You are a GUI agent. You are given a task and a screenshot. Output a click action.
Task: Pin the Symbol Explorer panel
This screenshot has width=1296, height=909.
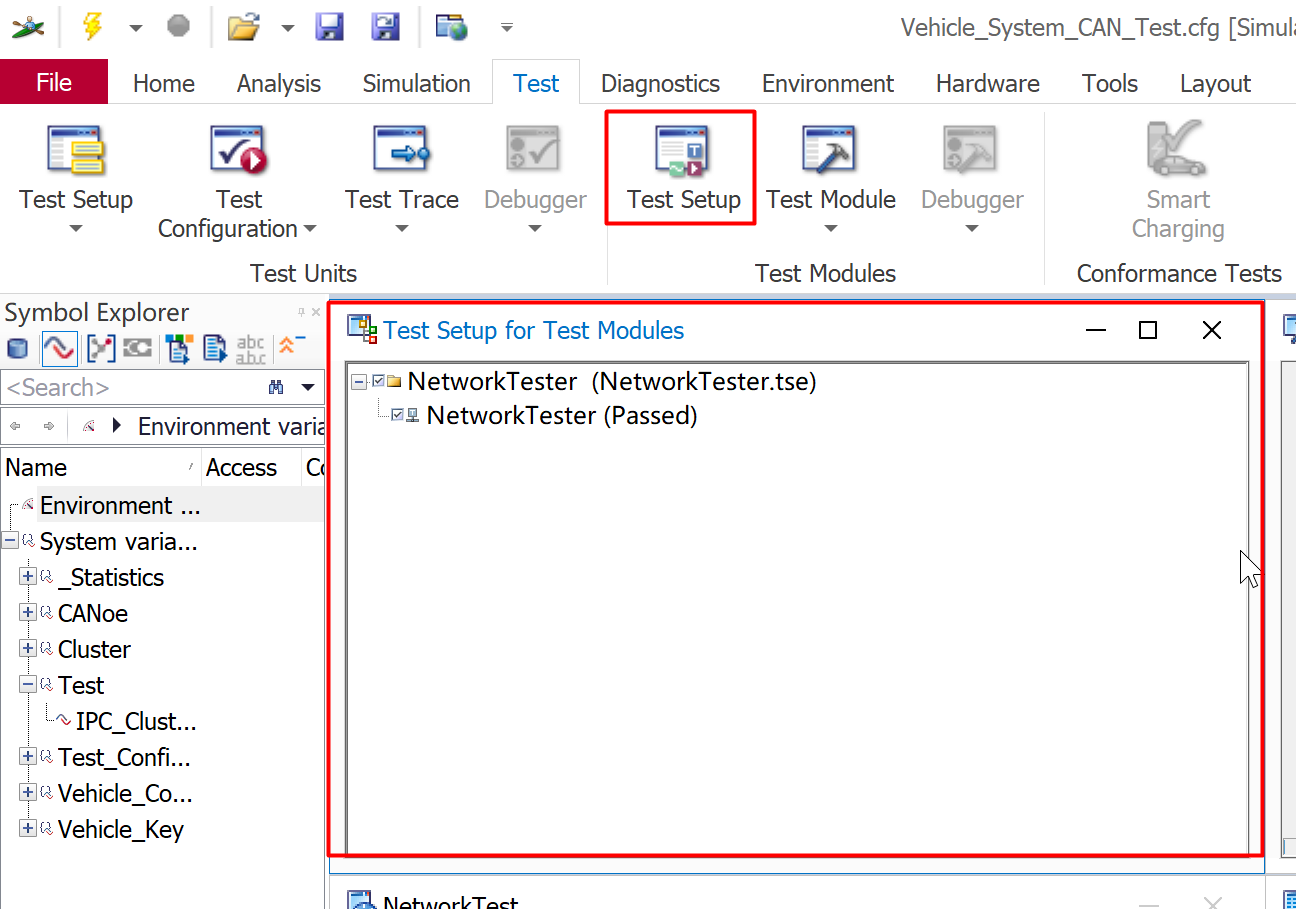(x=301, y=312)
